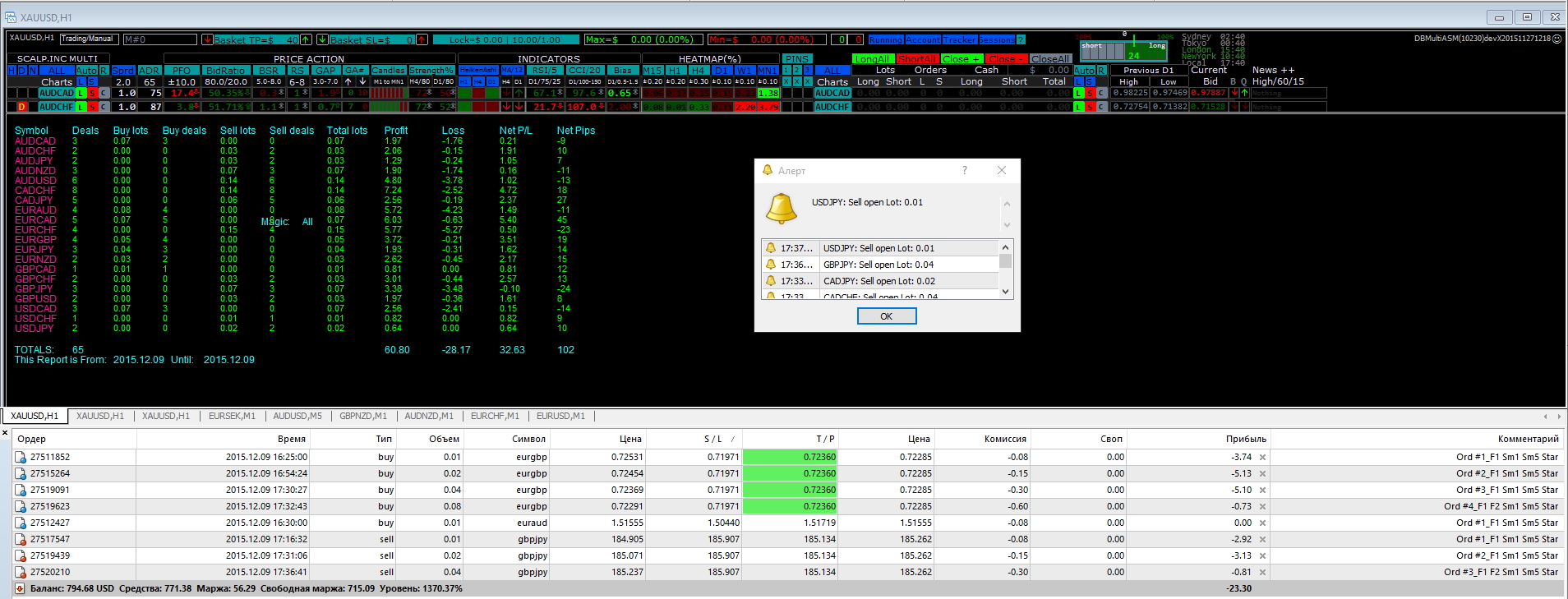Image resolution: width=1568 pixels, height=599 pixels.
Task: Switch to the GBPNZD,M1 chart tab
Action: coord(363,416)
